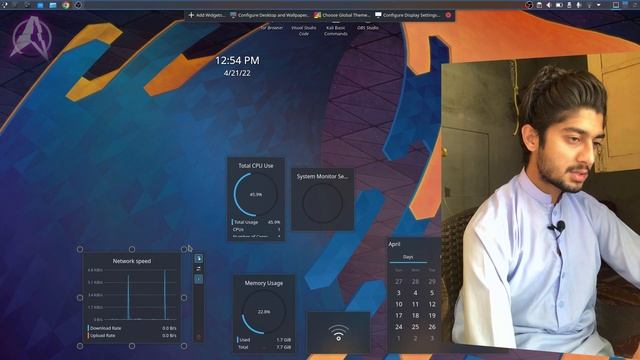
Task: Click the Upload Rate legend entry
Action: (132, 336)
